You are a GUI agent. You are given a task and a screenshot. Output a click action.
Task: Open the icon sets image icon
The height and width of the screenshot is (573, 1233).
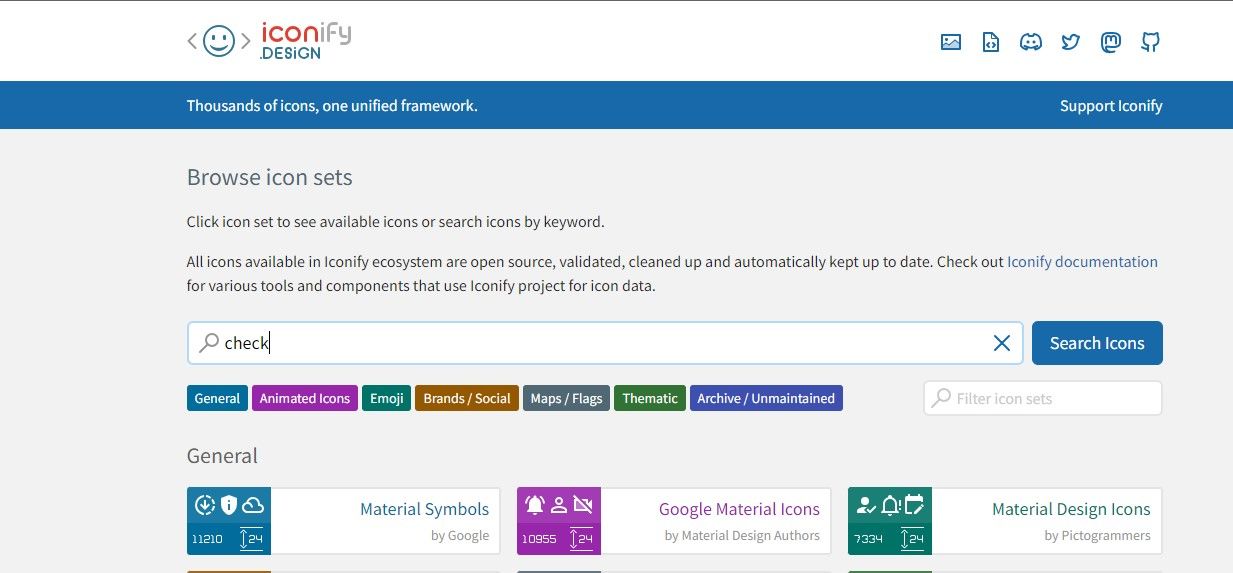click(x=951, y=42)
